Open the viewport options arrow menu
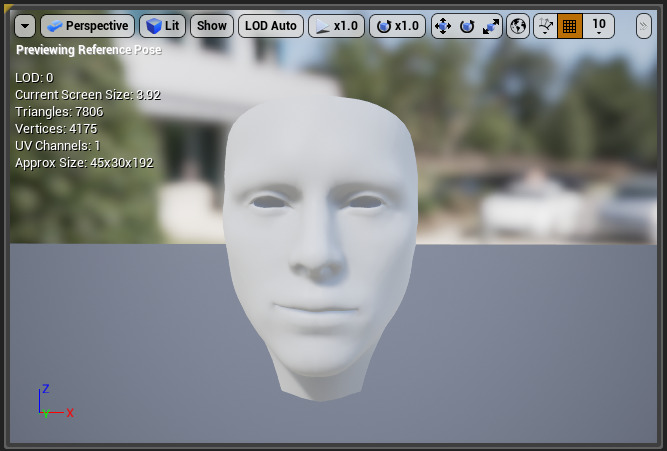667x451 pixels. pyautogui.click(x=25, y=26)
